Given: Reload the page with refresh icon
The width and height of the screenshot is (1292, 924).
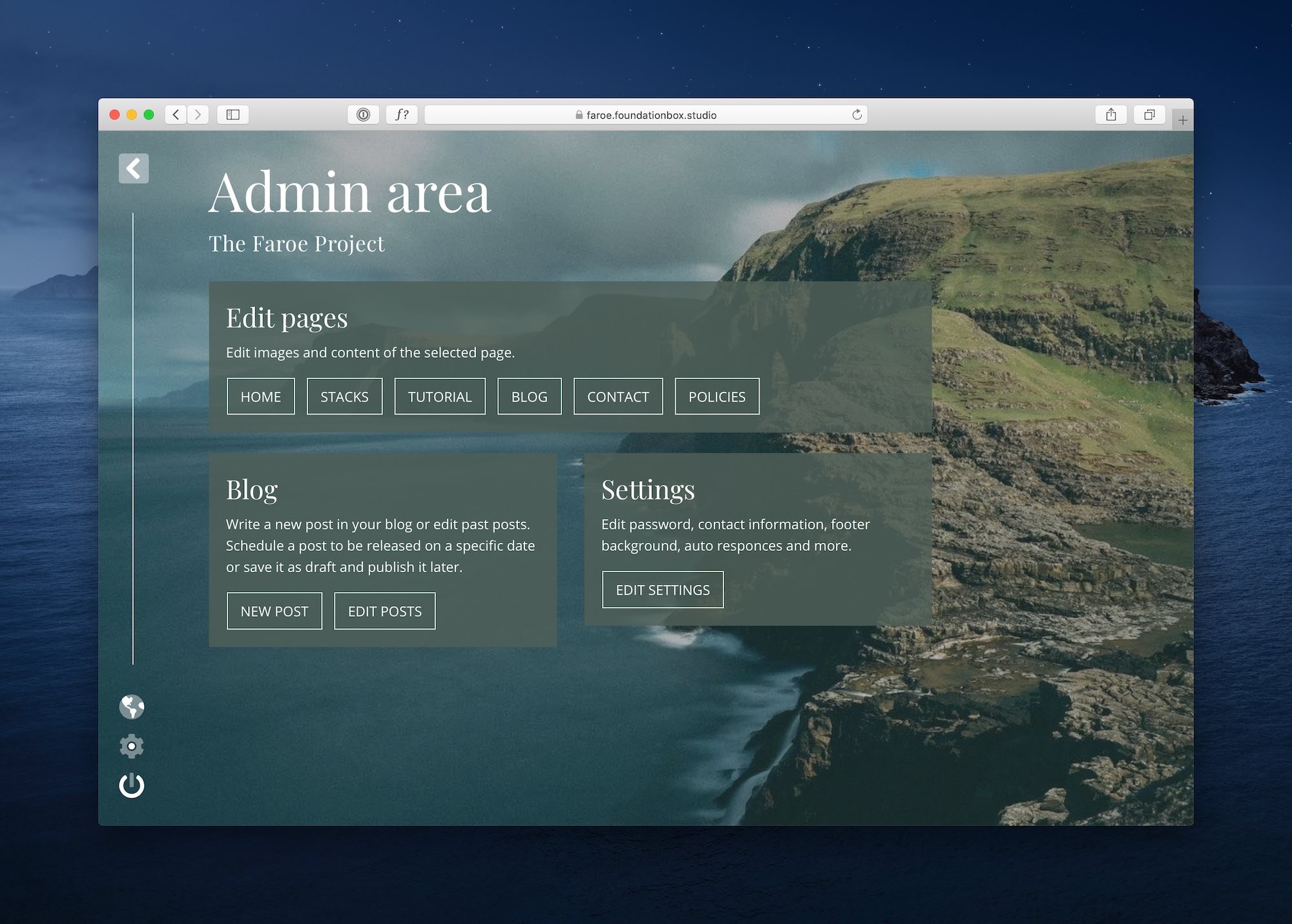Looking at the screenshot, I should [x=857, y=115].
